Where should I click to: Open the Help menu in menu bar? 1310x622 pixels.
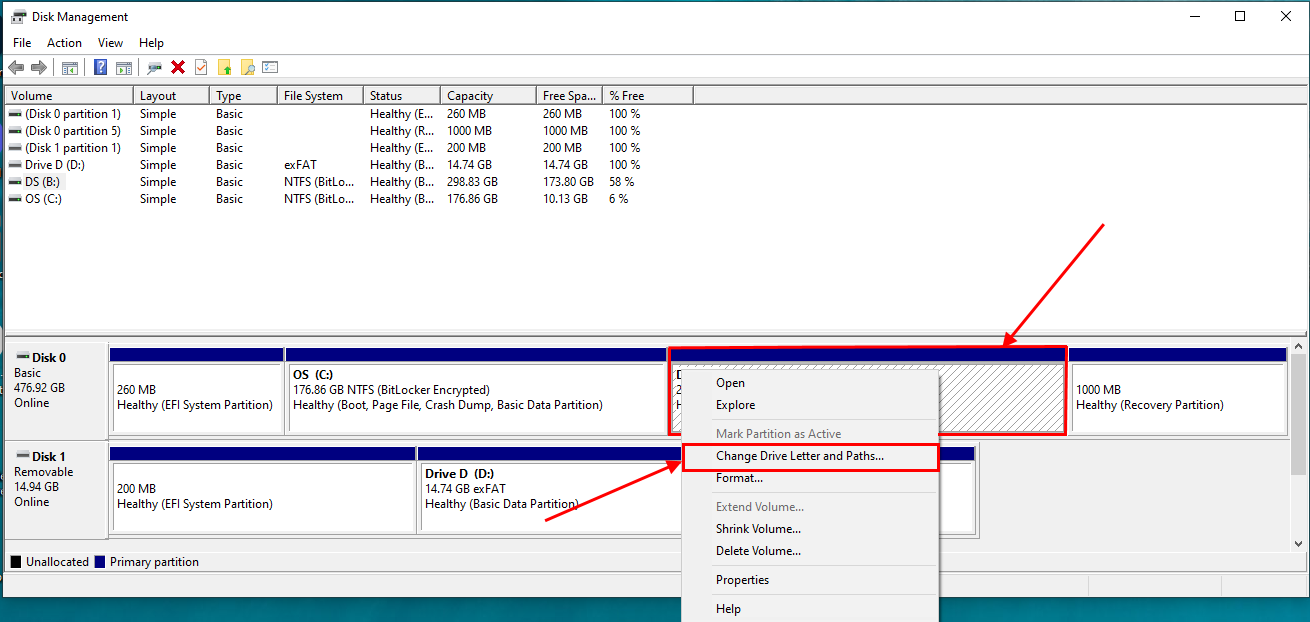pyautogui.click(x=151, y=43)
